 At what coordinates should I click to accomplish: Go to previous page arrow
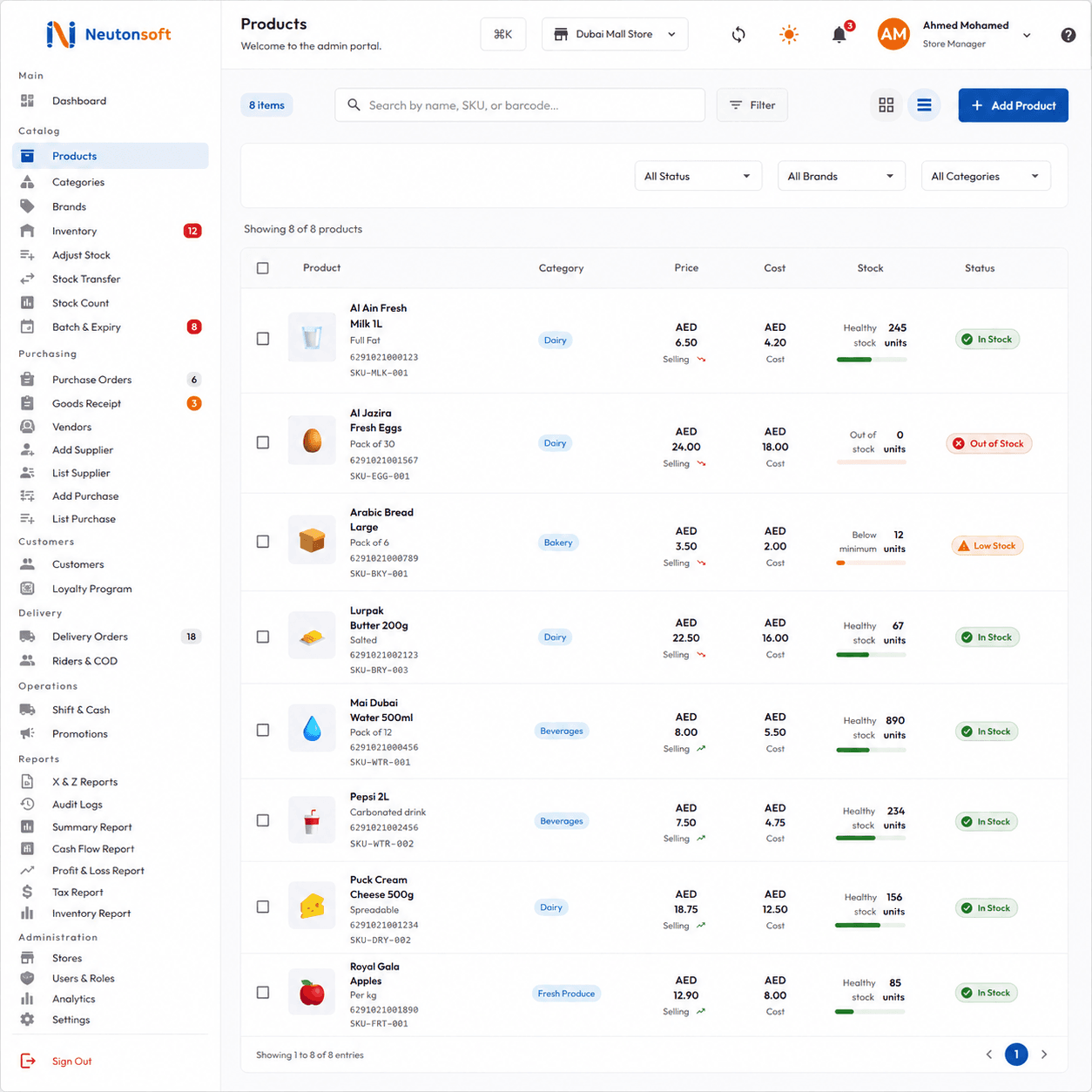[x=989, y=1055]
